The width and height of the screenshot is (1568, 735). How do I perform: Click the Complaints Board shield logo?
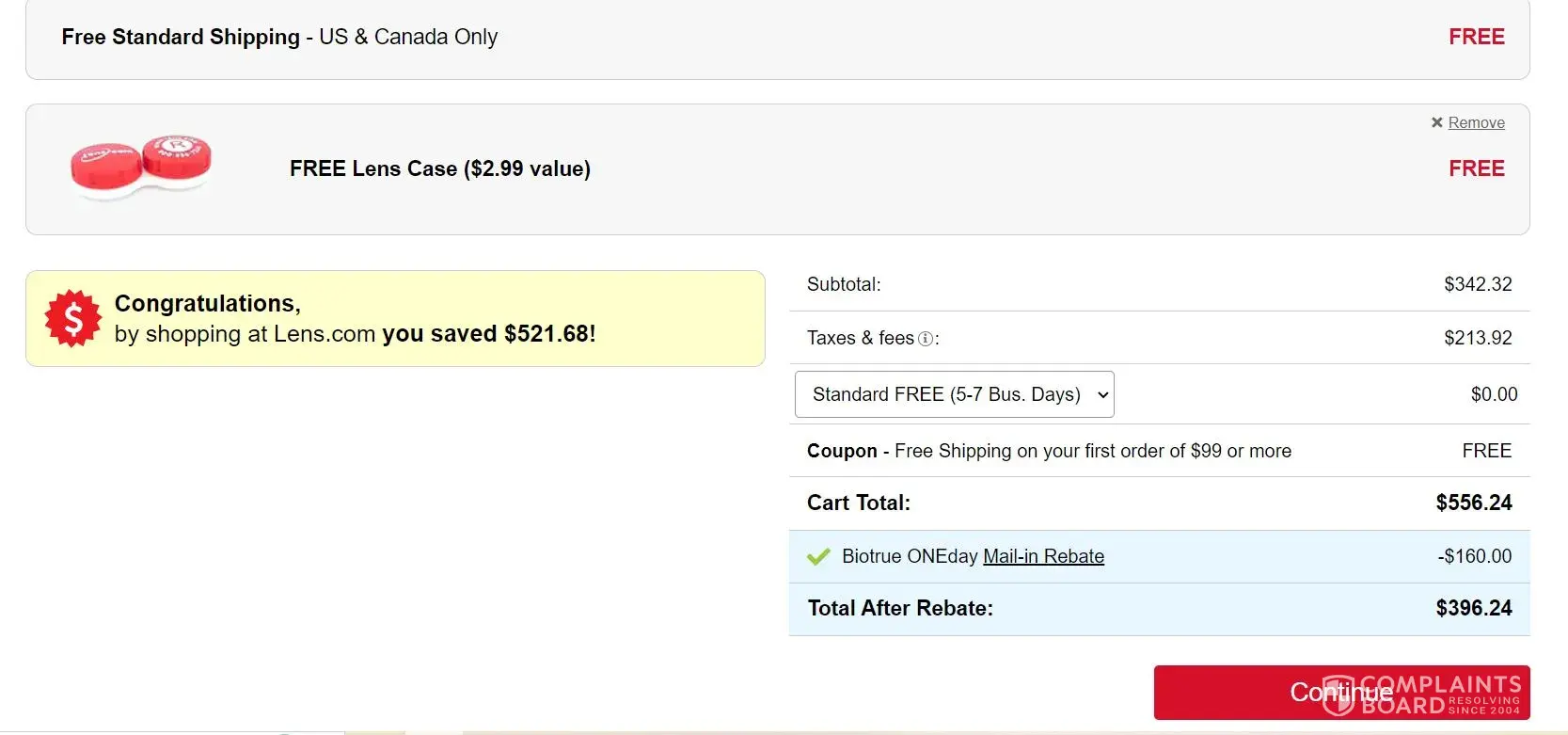point(1338,695)
